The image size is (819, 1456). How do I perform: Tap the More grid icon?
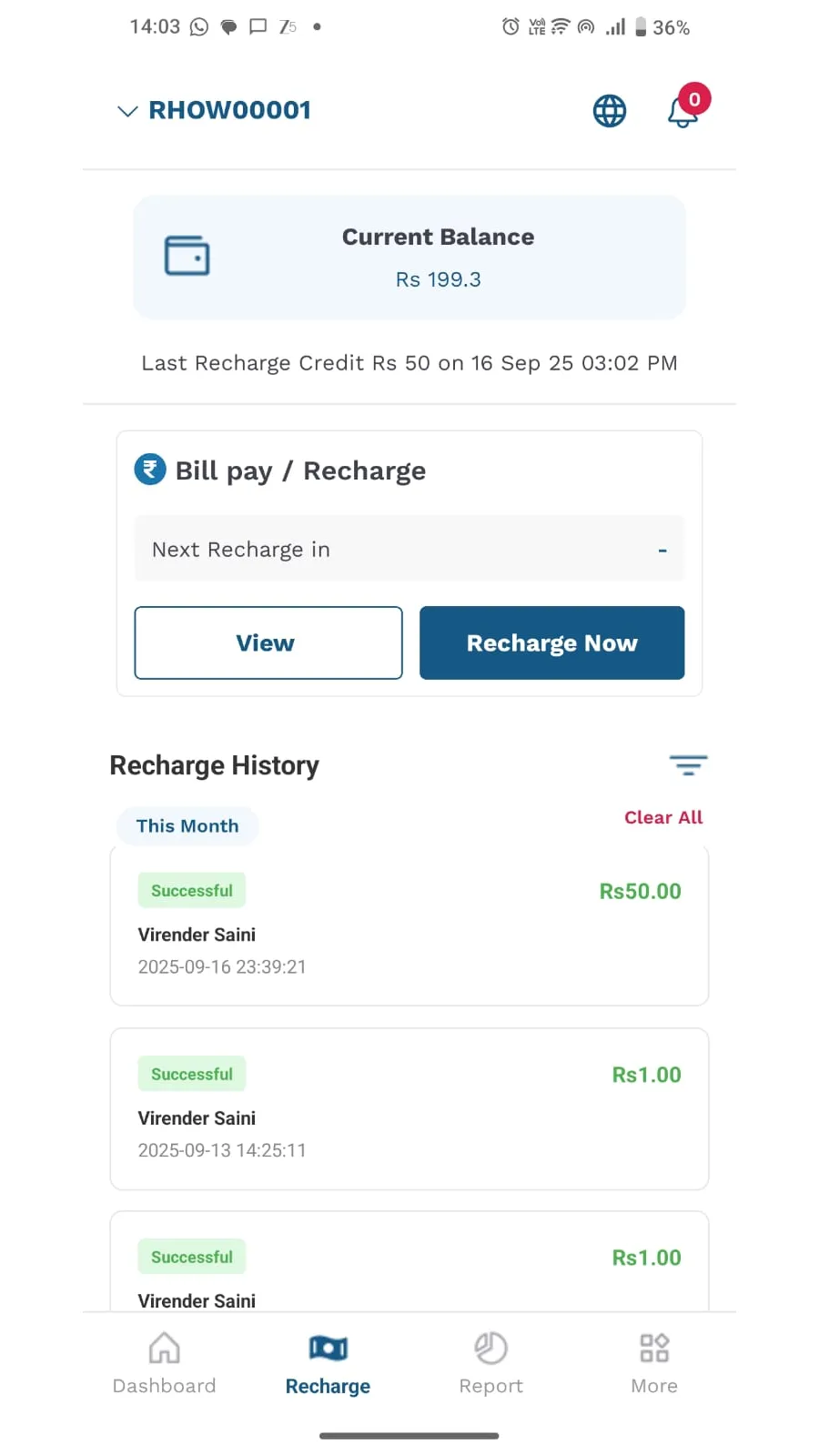click(x=654, y=1348)
